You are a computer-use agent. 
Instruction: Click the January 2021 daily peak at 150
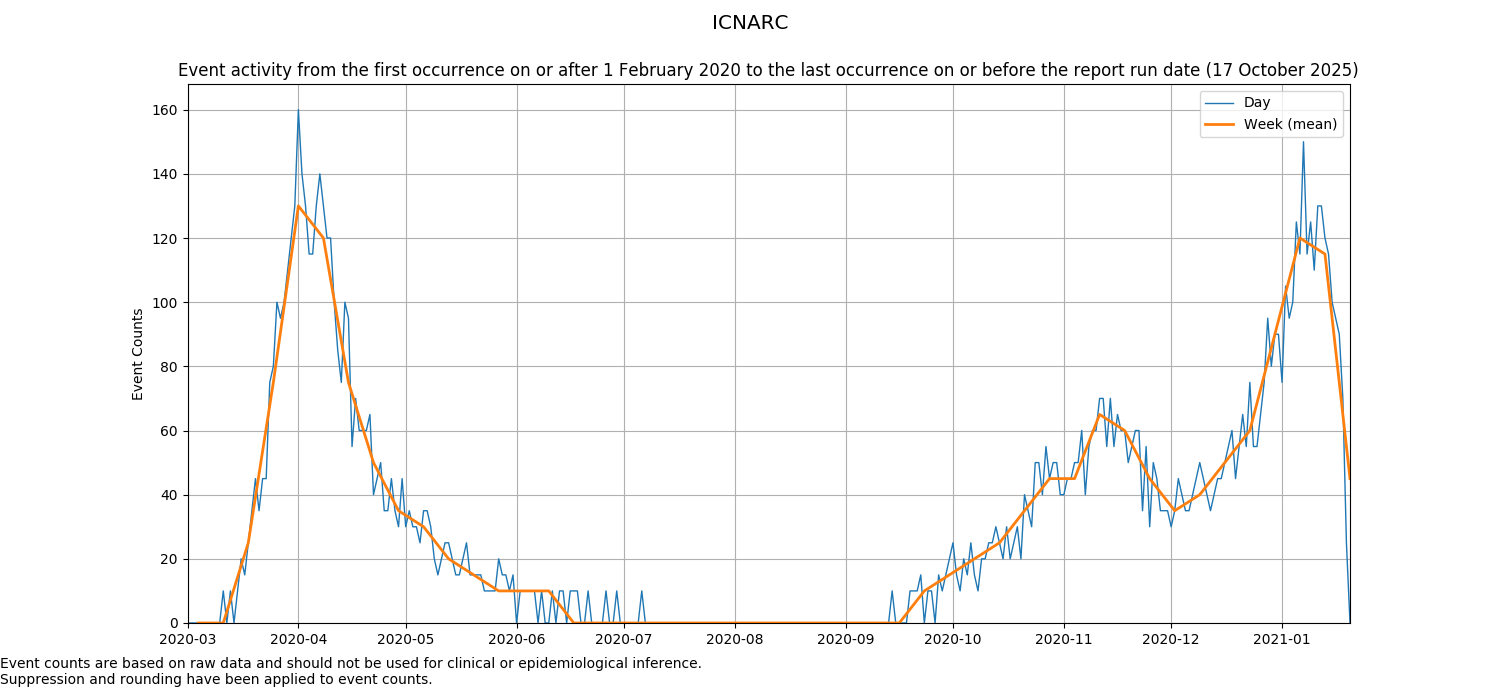tap(1303, 143)
